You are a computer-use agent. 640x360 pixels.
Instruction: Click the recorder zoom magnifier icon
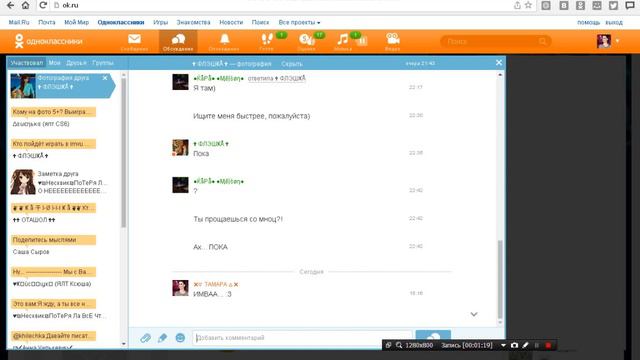pos(399,345)
